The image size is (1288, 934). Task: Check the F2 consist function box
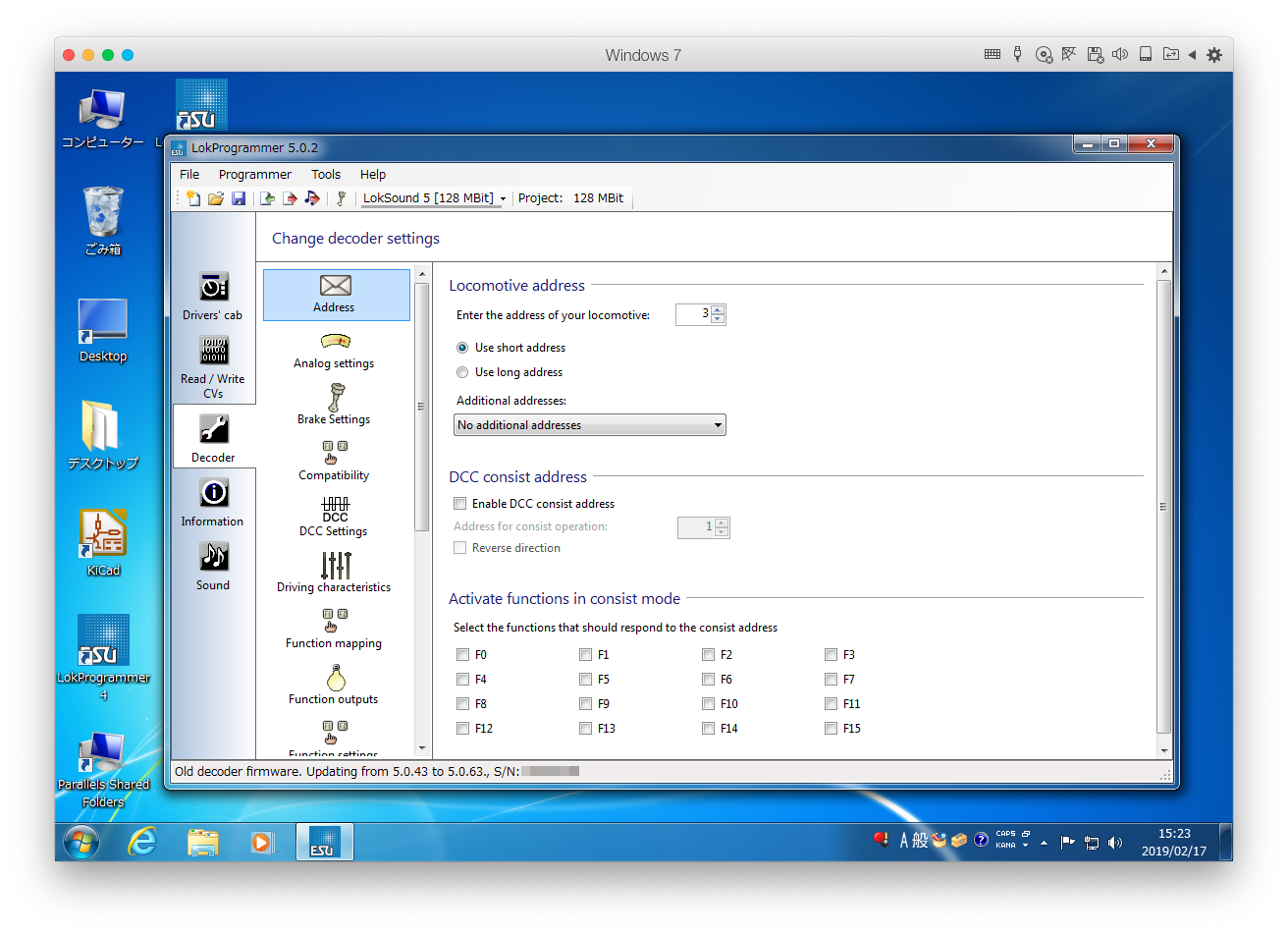(x=708, y=655)
